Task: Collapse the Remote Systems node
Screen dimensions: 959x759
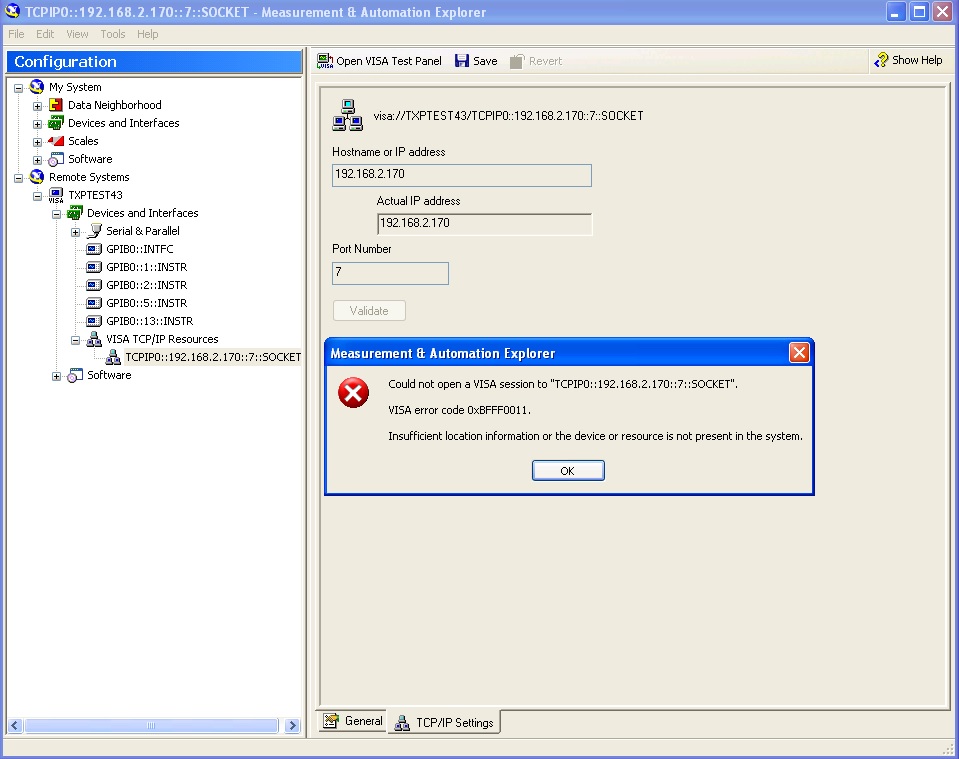Action: click(18, 178)
